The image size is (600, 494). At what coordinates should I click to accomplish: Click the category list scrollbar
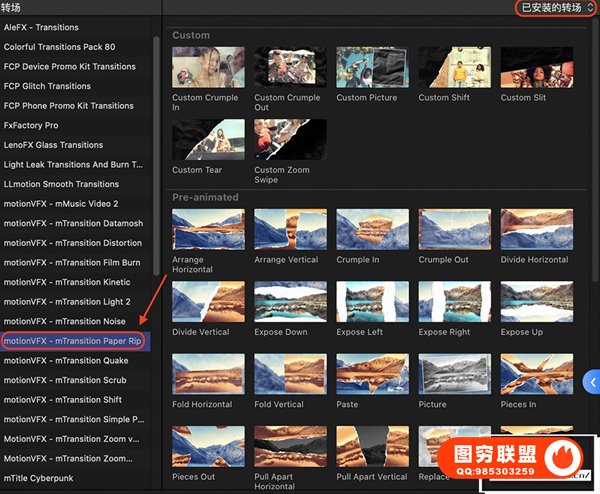coord(156,150)
